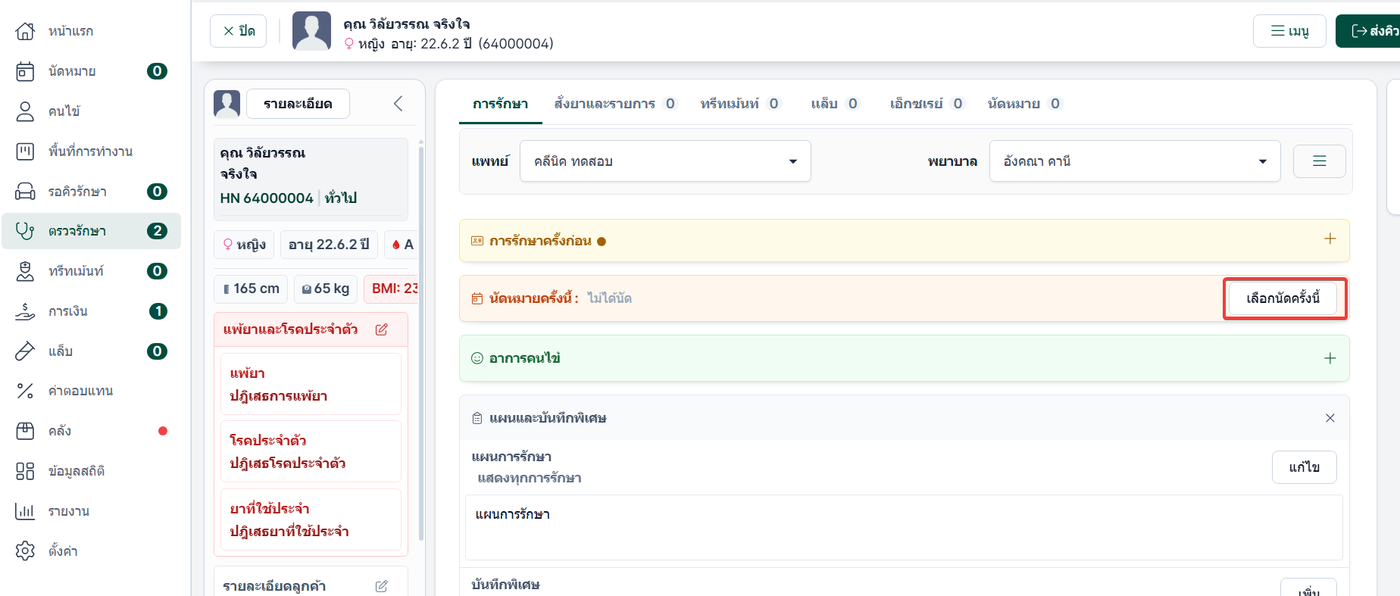The width and height of the screenshot is (1400, 596).
Task: Click blood type A chip
Action: 400,244
